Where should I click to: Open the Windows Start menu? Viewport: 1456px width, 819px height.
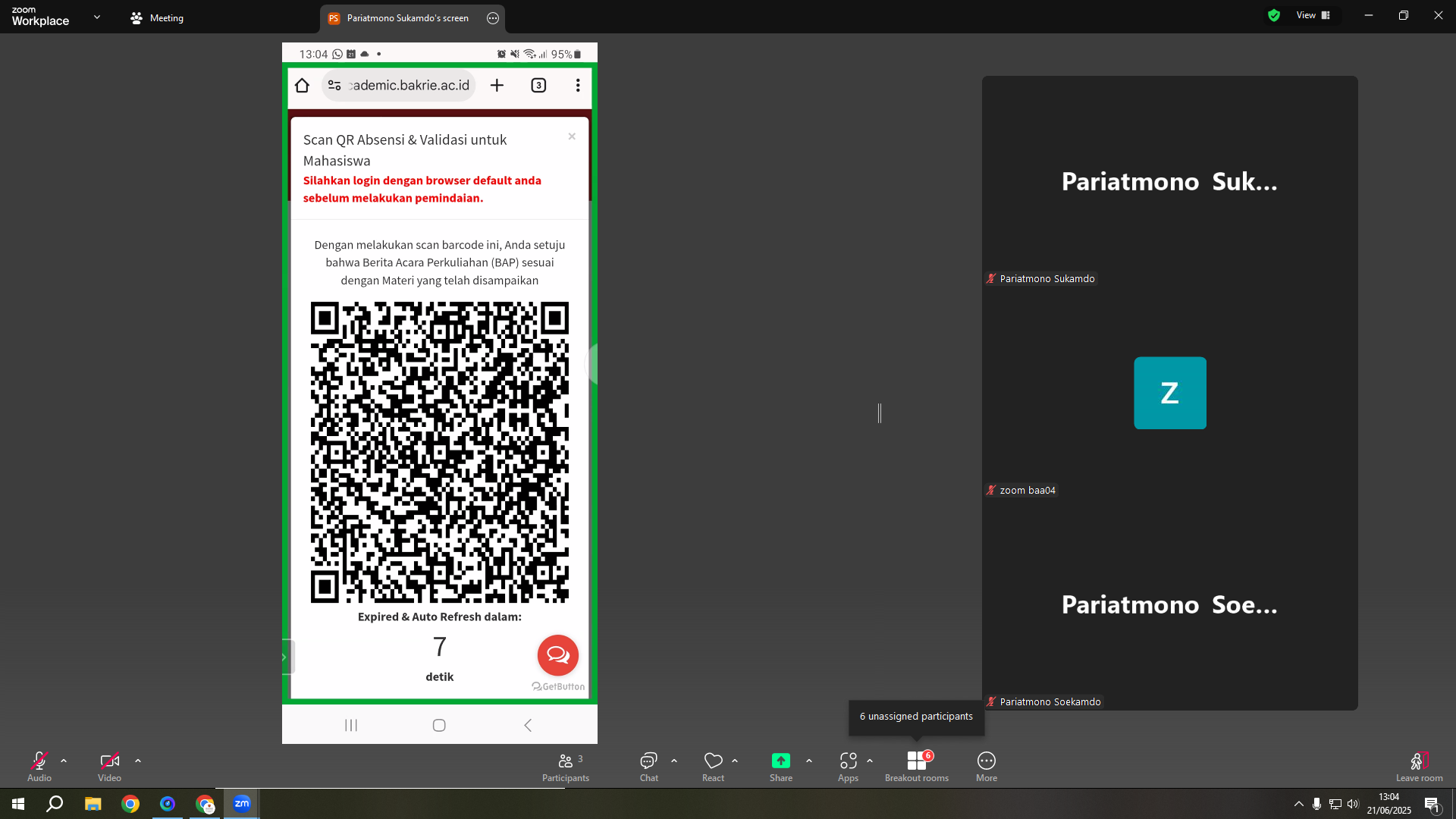click(x=18, y=804)
